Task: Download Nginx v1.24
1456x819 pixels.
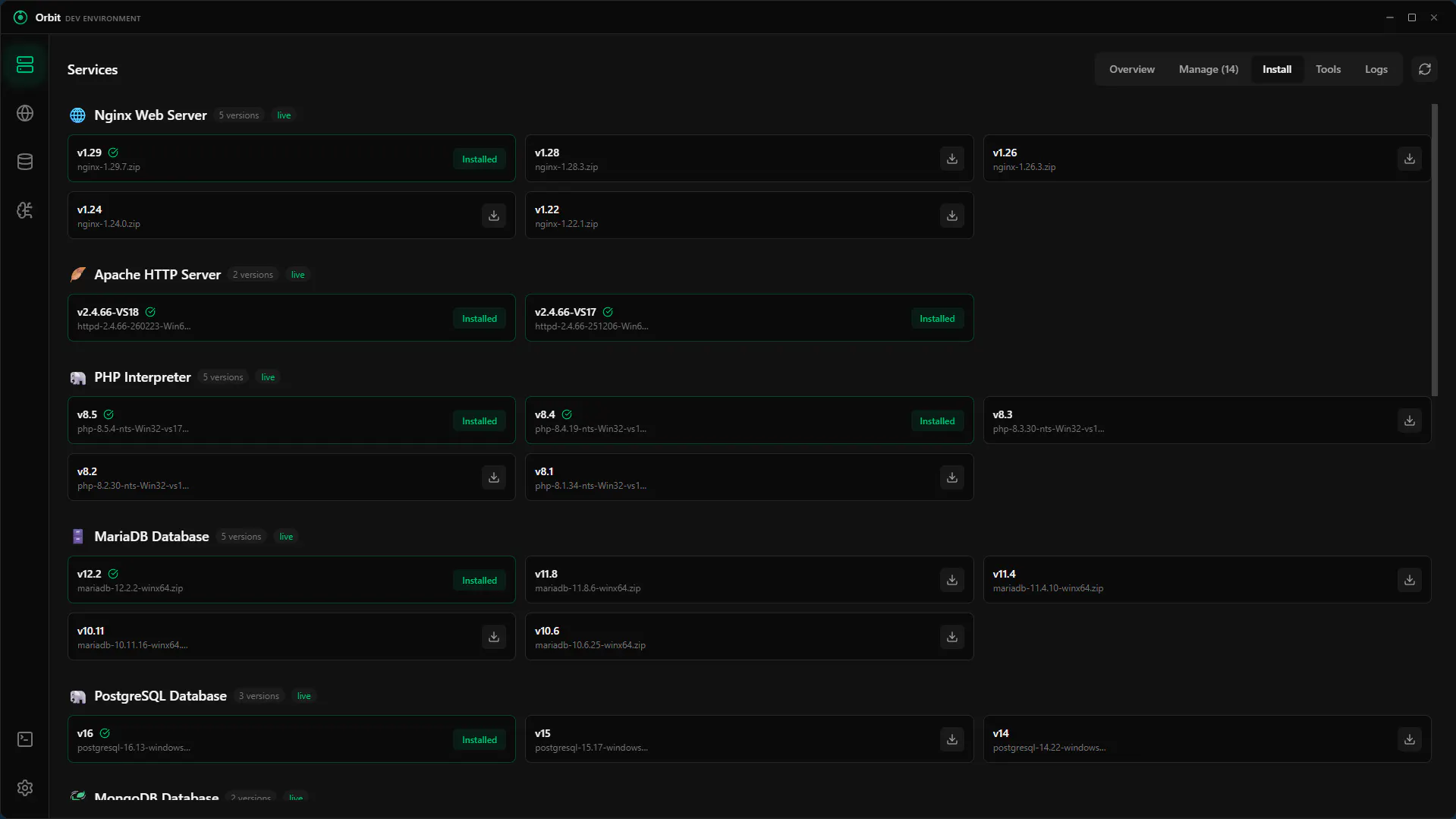Action: 494,216
